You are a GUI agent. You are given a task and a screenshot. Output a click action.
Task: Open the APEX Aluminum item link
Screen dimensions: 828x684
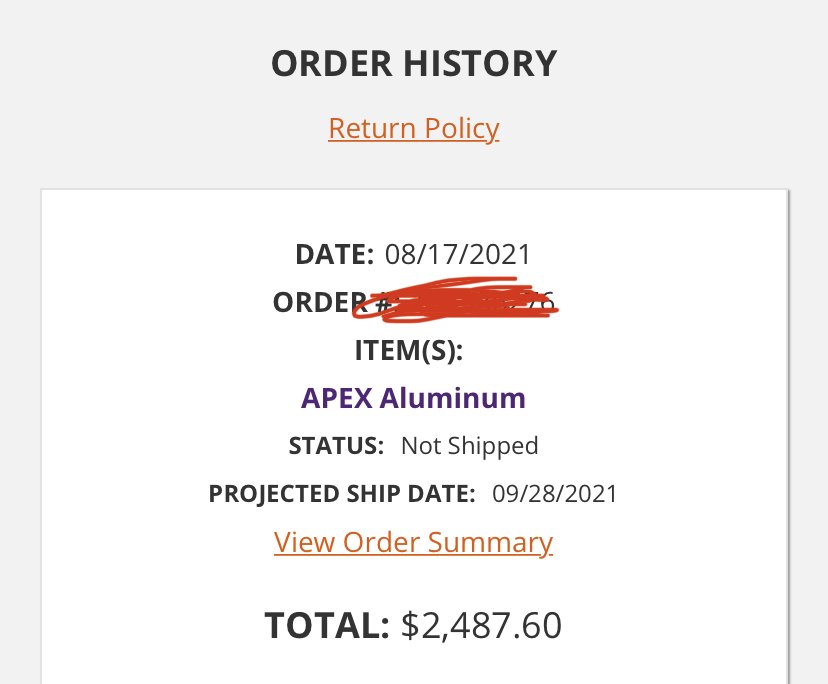coord(413,398)
